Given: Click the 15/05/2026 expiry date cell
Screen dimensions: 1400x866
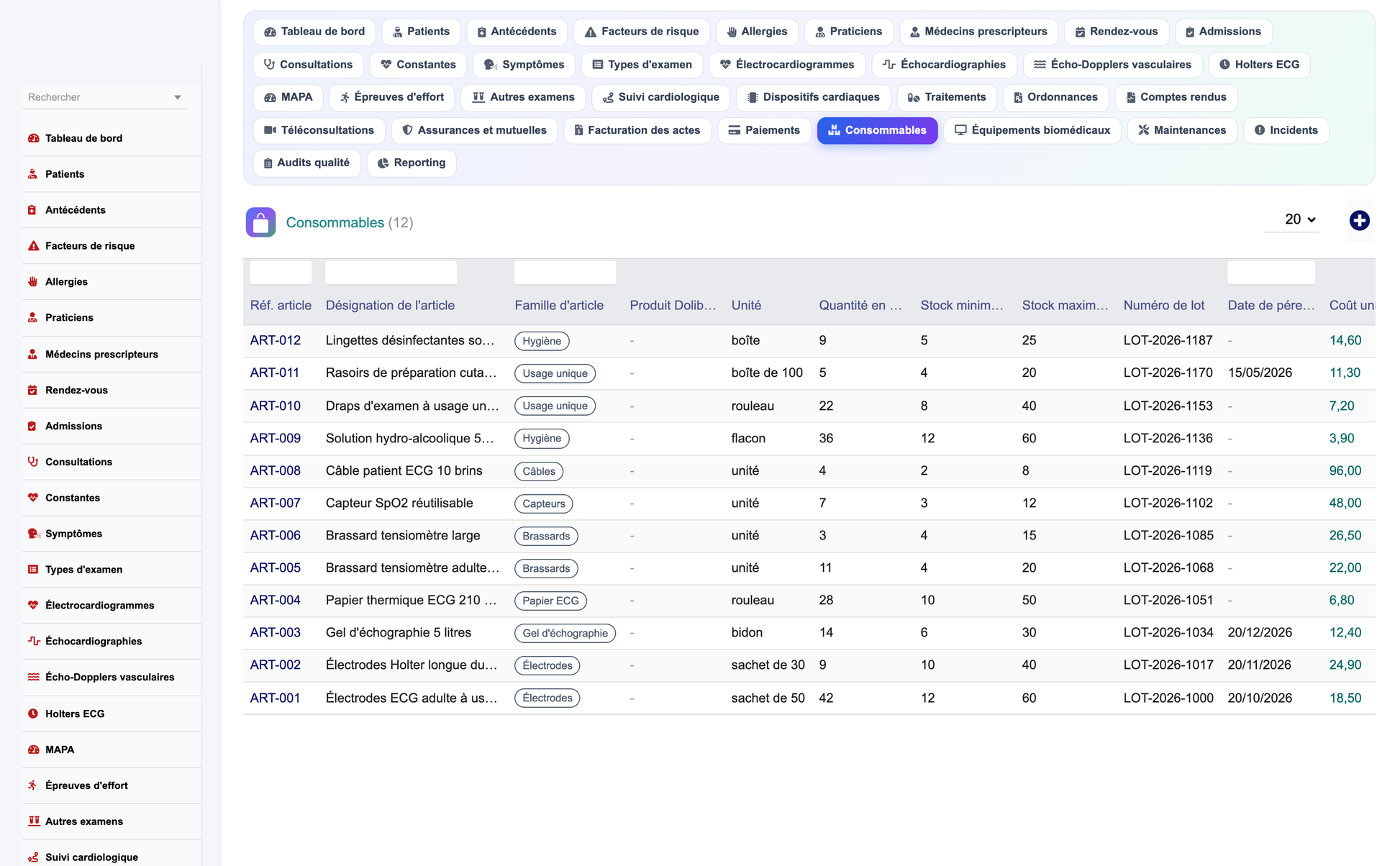Looking at the screenshot, I should tap(1259, 373).
